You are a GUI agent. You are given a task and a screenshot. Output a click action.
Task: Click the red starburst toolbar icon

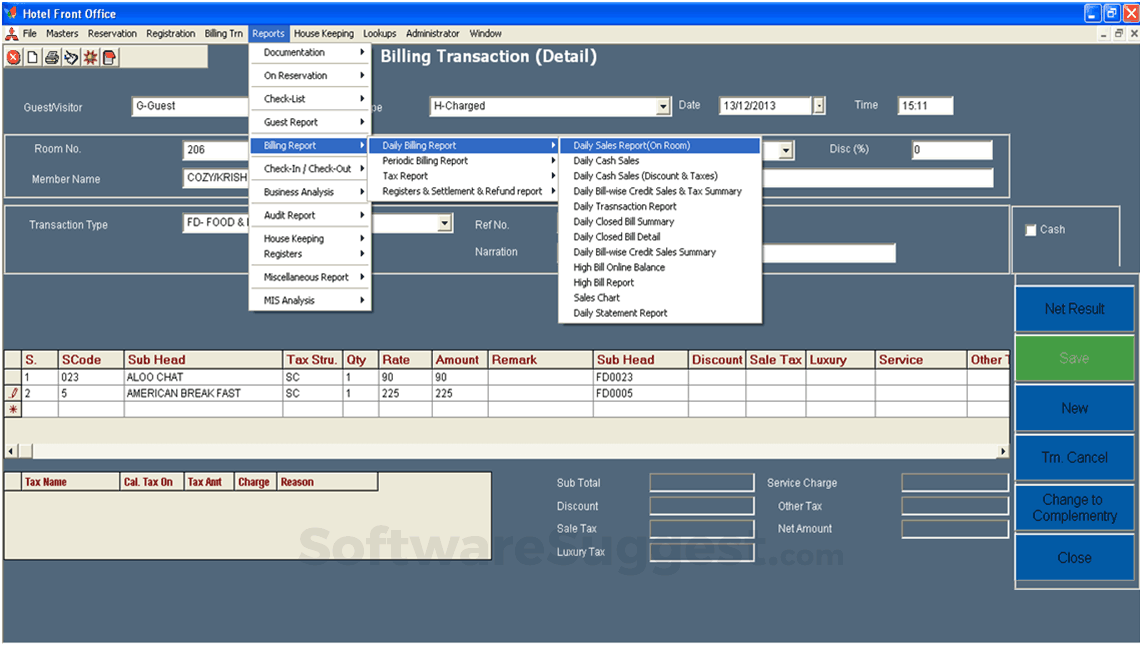click(89, 57)
